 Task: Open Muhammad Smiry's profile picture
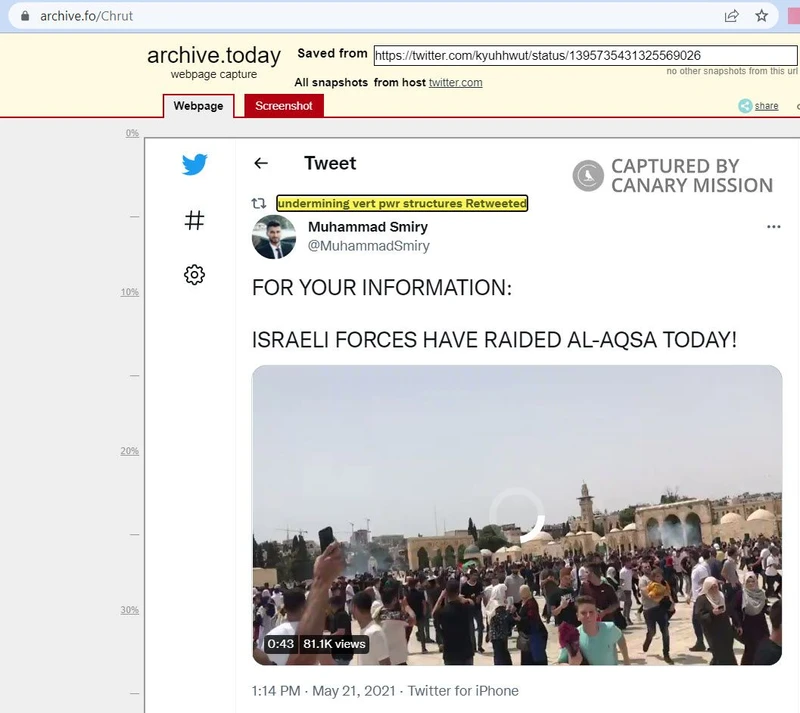[274, 237]
